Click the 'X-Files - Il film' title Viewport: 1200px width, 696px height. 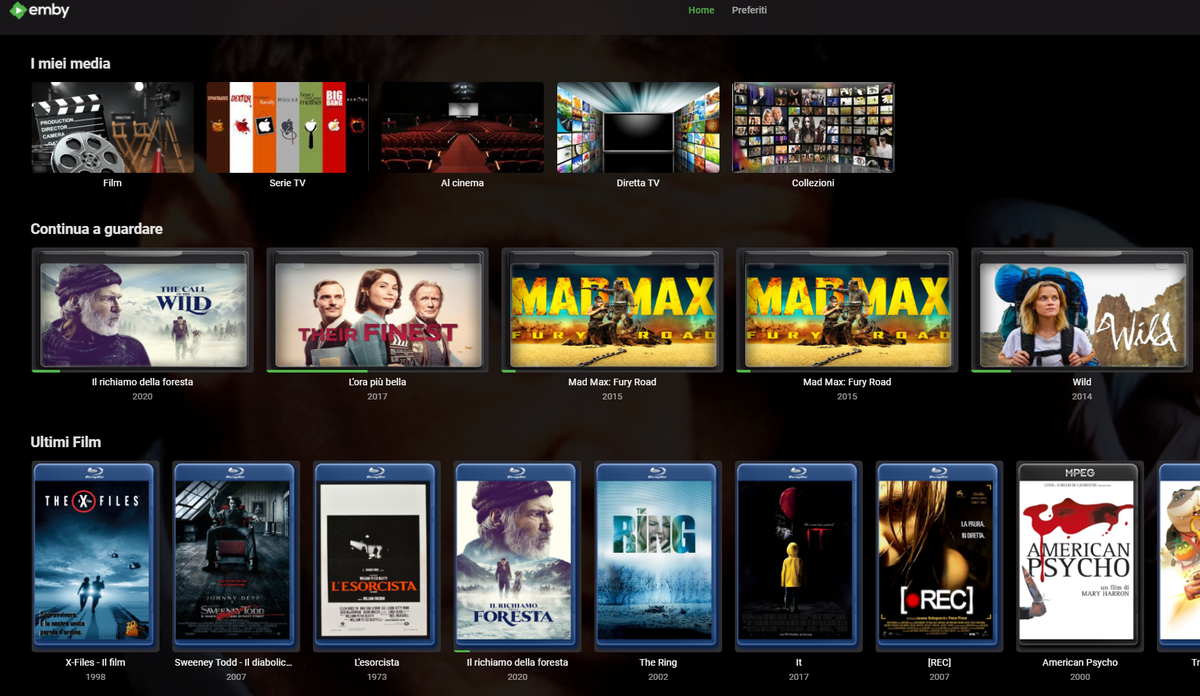point(94,662)
